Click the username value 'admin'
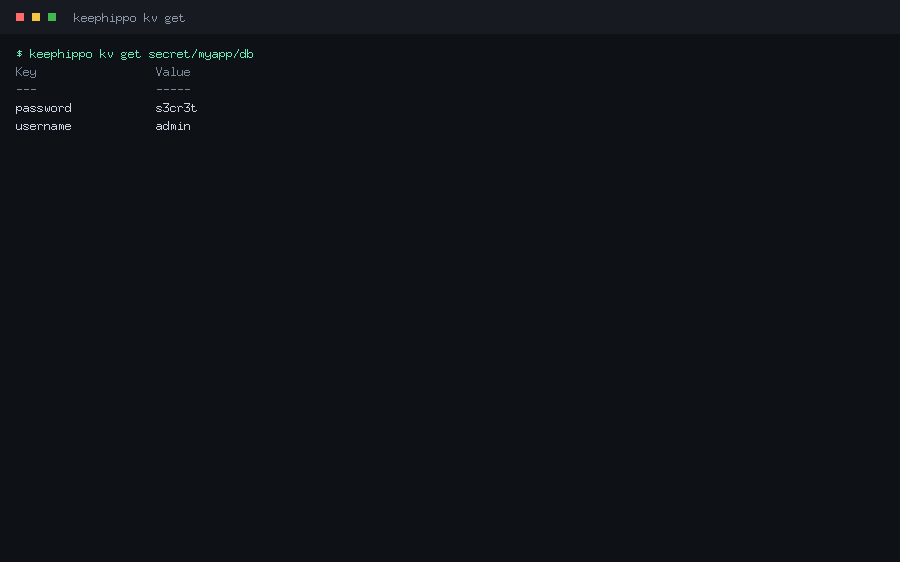The image size is (900, 562). [x=173, y=126]
